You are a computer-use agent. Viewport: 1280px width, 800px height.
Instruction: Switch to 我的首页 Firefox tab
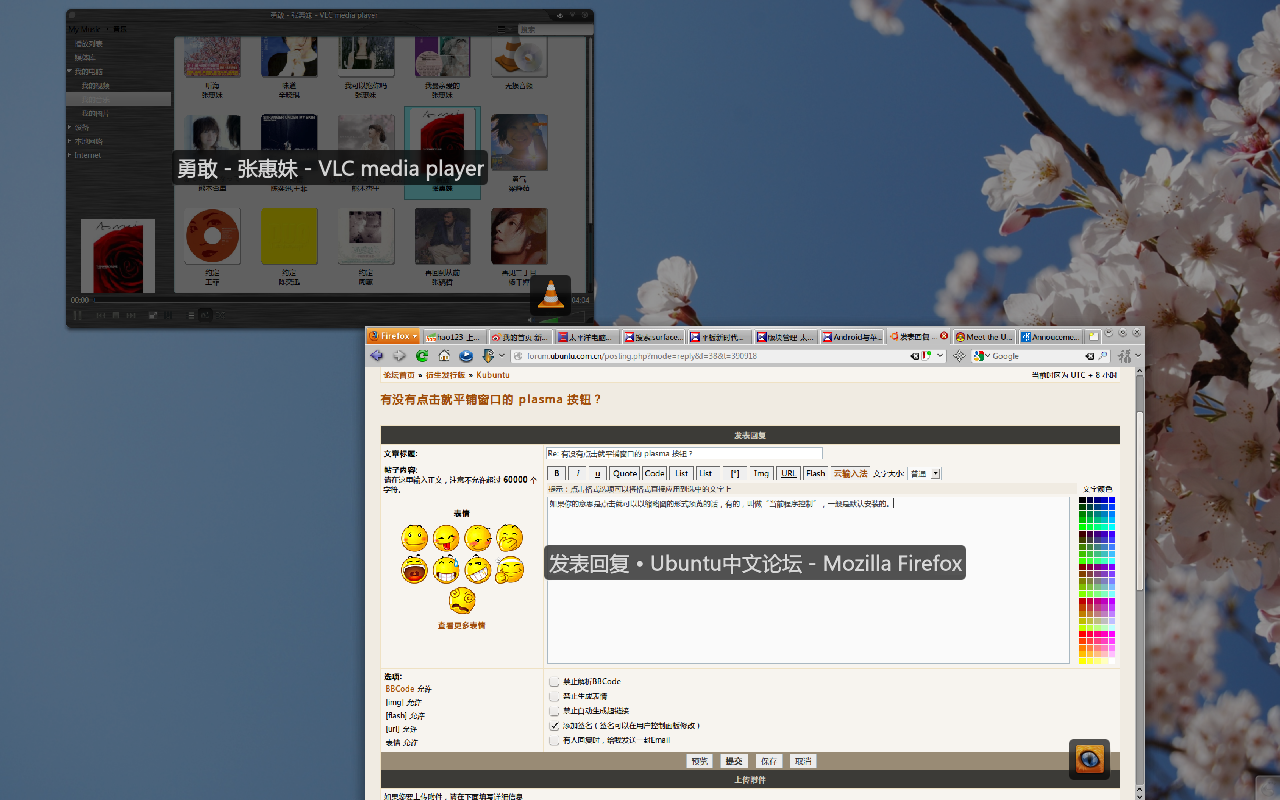pyautogui.click(x=521, y=337)
